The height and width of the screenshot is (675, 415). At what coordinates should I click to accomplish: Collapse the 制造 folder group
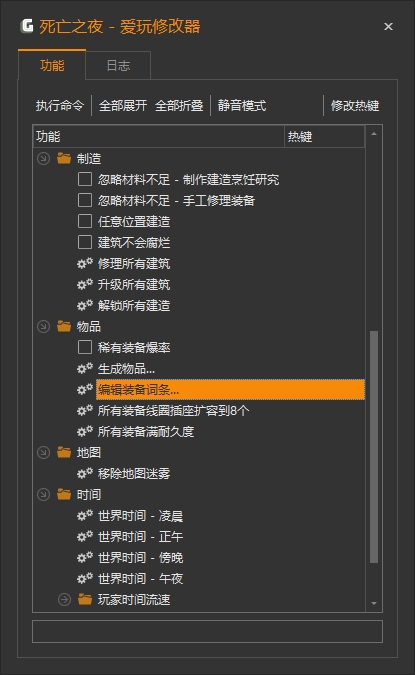43,158
